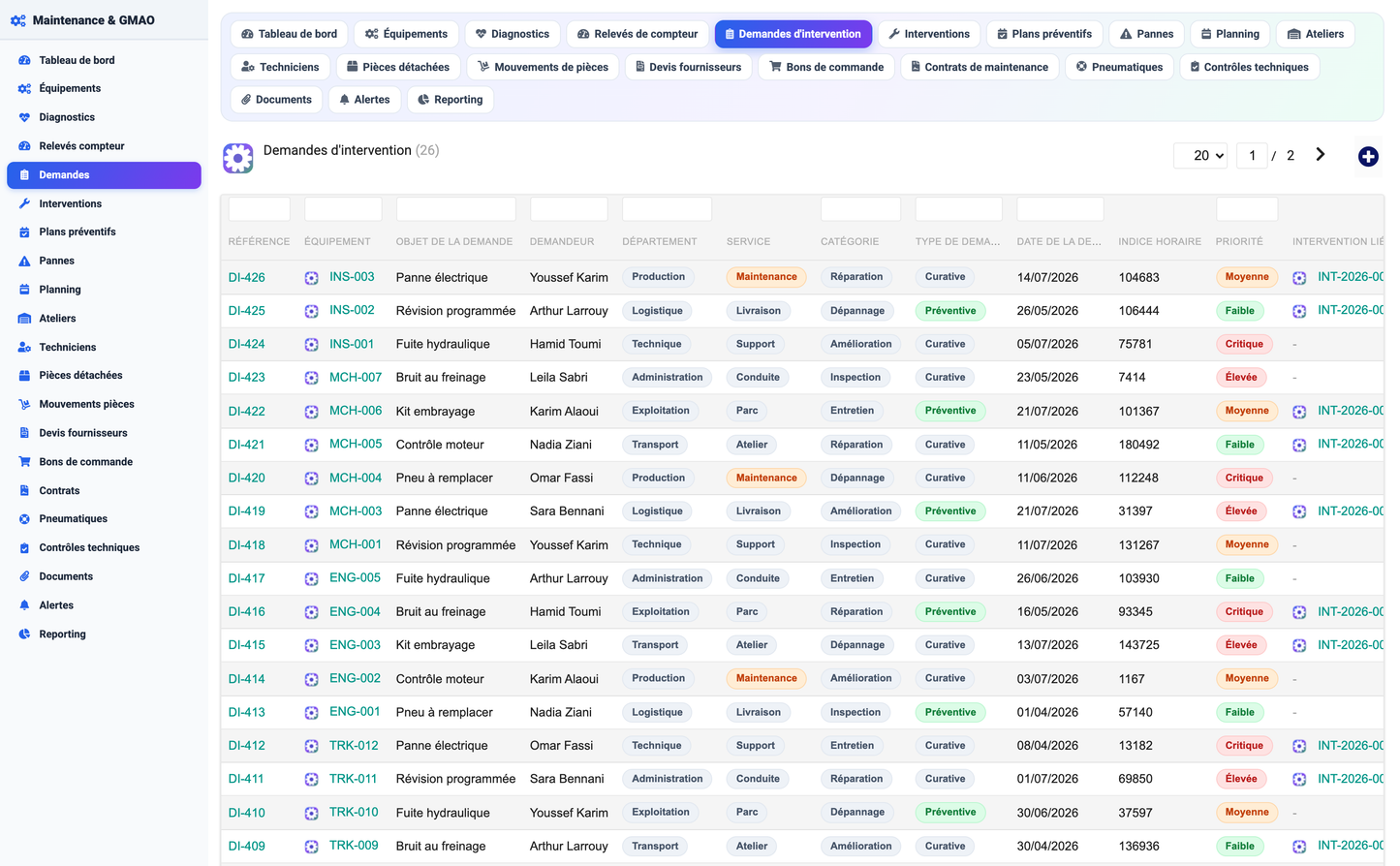Click intervention icon in row DI-425
1400x866 pixels.
click(x=1299, y=311)
